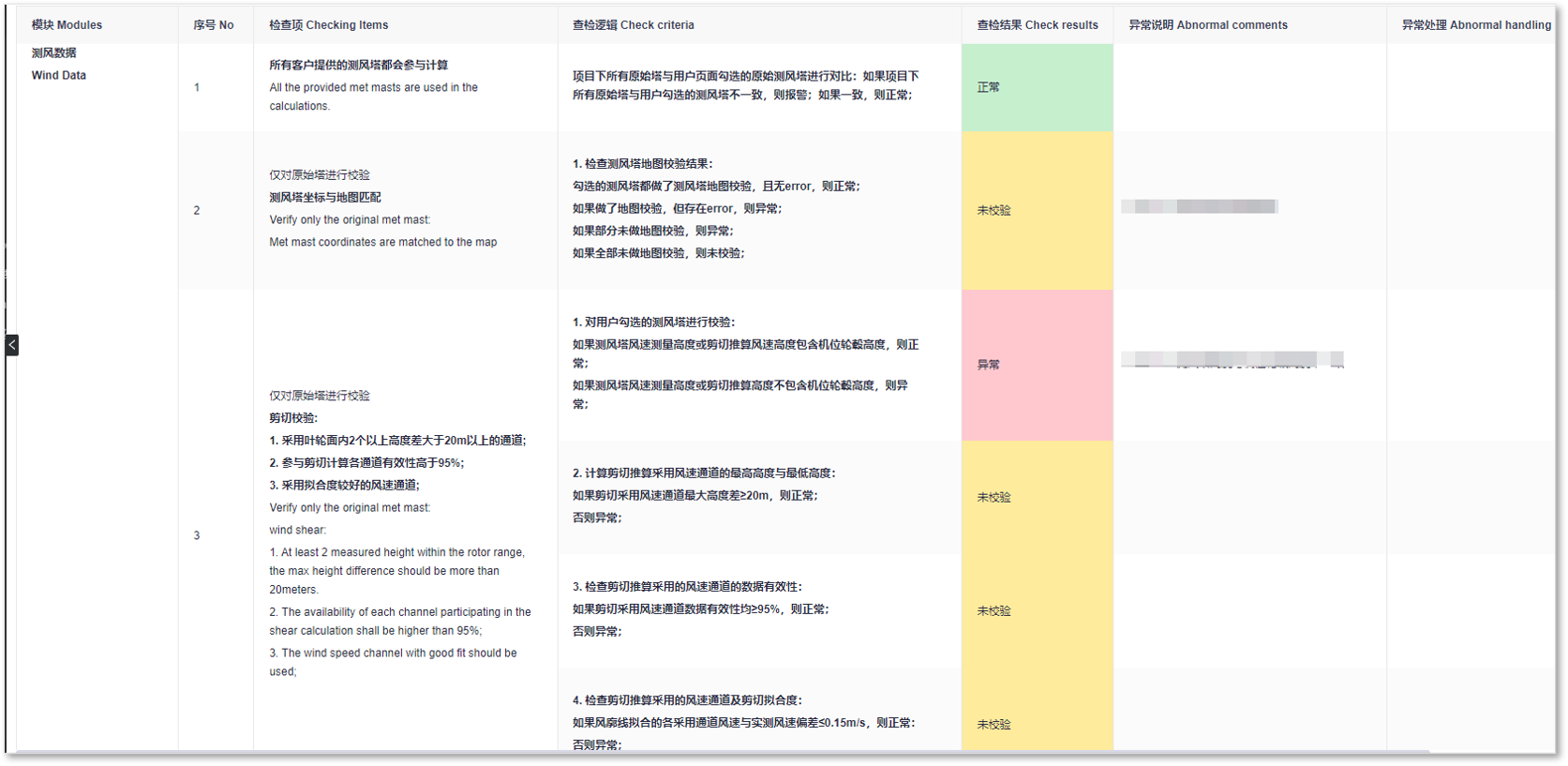Click the '剪切校验:' heading text
1568x766 pixels.
[x=293, y=417]
